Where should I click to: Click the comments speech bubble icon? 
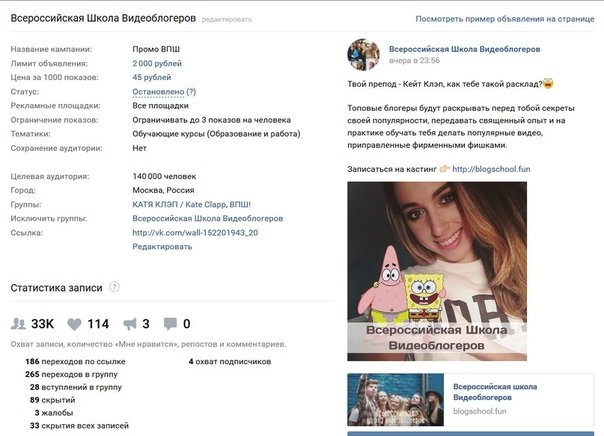pyautogui.click(x=170, y=324)
